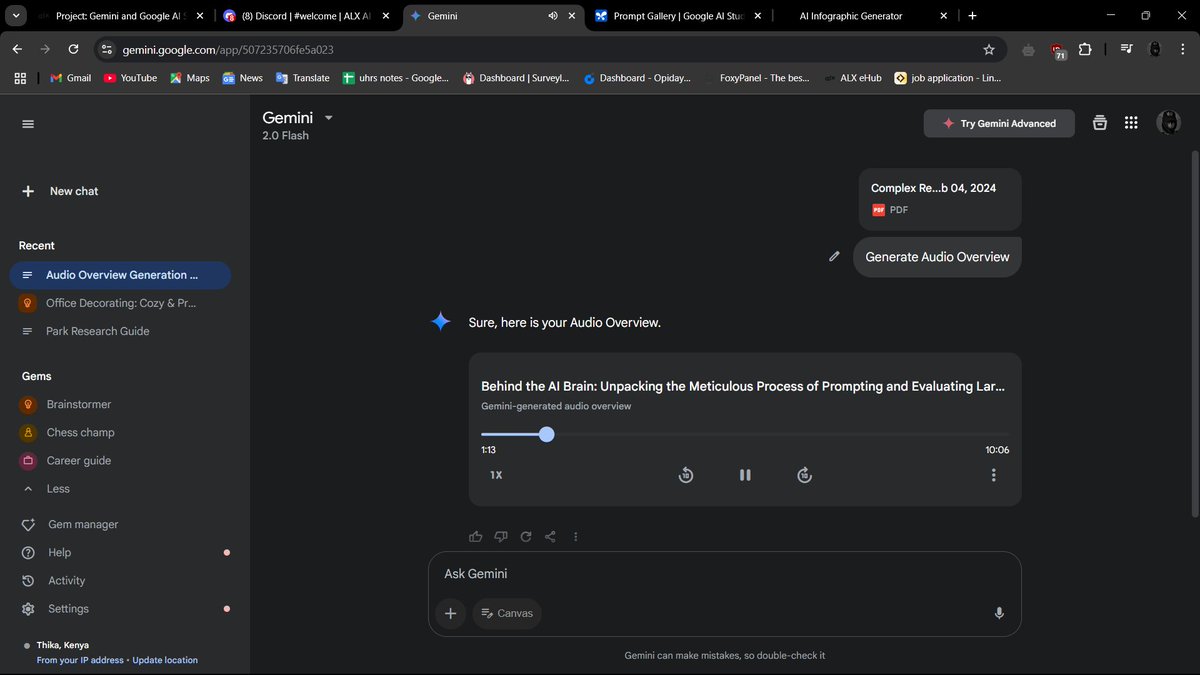Skip audio forward 10 seconds
The image size is (1200, 675).
[804, 475]
